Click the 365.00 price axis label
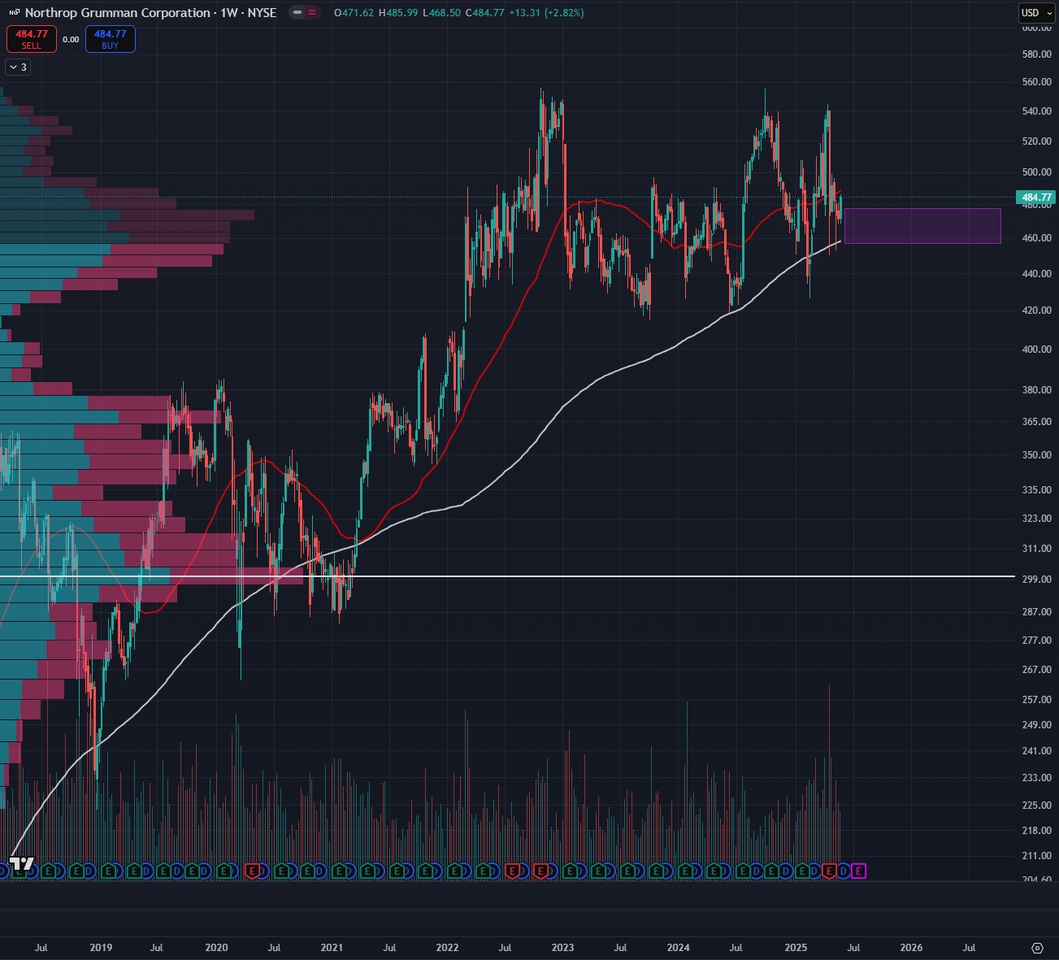The height and width of the screenshot is (960, 1059). [1037, 422]
